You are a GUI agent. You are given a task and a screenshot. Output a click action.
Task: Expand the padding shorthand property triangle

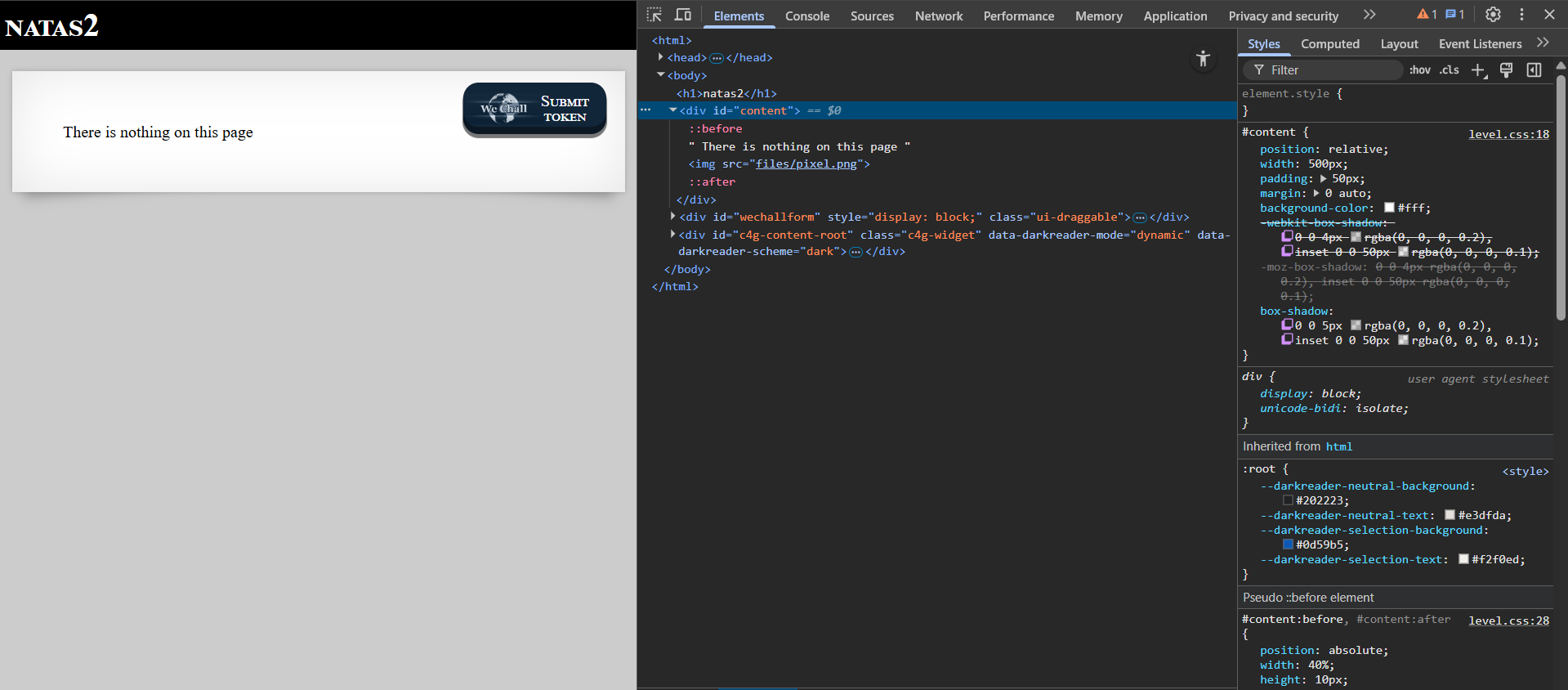[1324, 179]
